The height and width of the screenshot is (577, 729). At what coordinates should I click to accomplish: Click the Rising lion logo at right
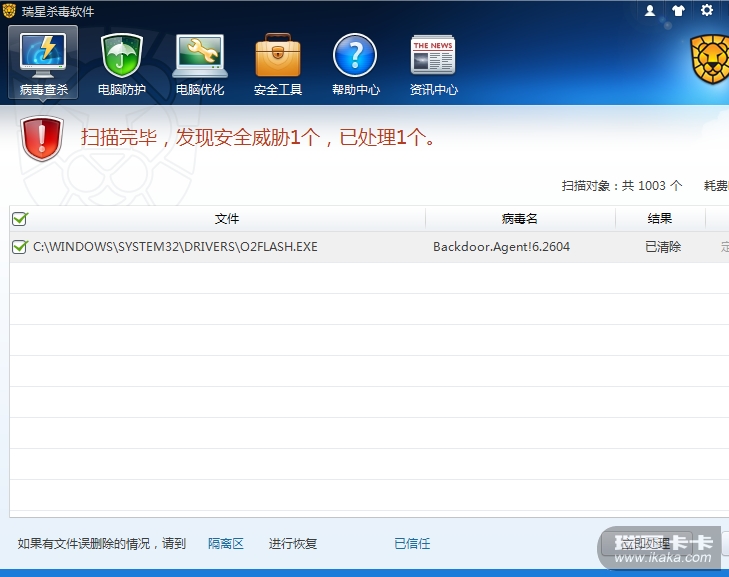click(710, 60)
